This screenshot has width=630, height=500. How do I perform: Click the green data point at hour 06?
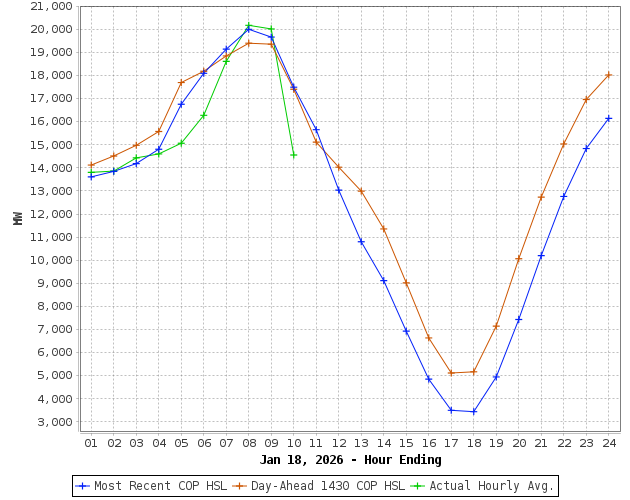click(204, 115)
